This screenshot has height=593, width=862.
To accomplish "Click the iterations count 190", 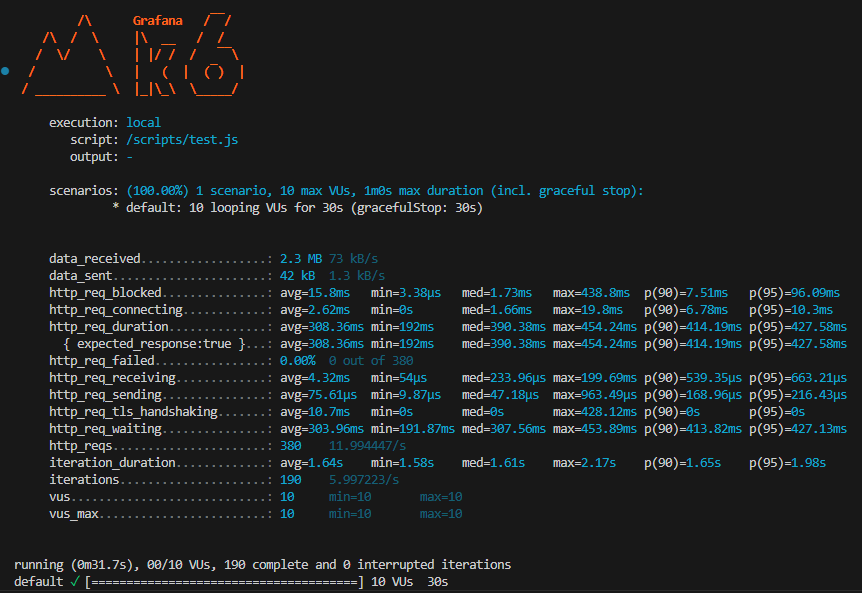I will (290, 480).
